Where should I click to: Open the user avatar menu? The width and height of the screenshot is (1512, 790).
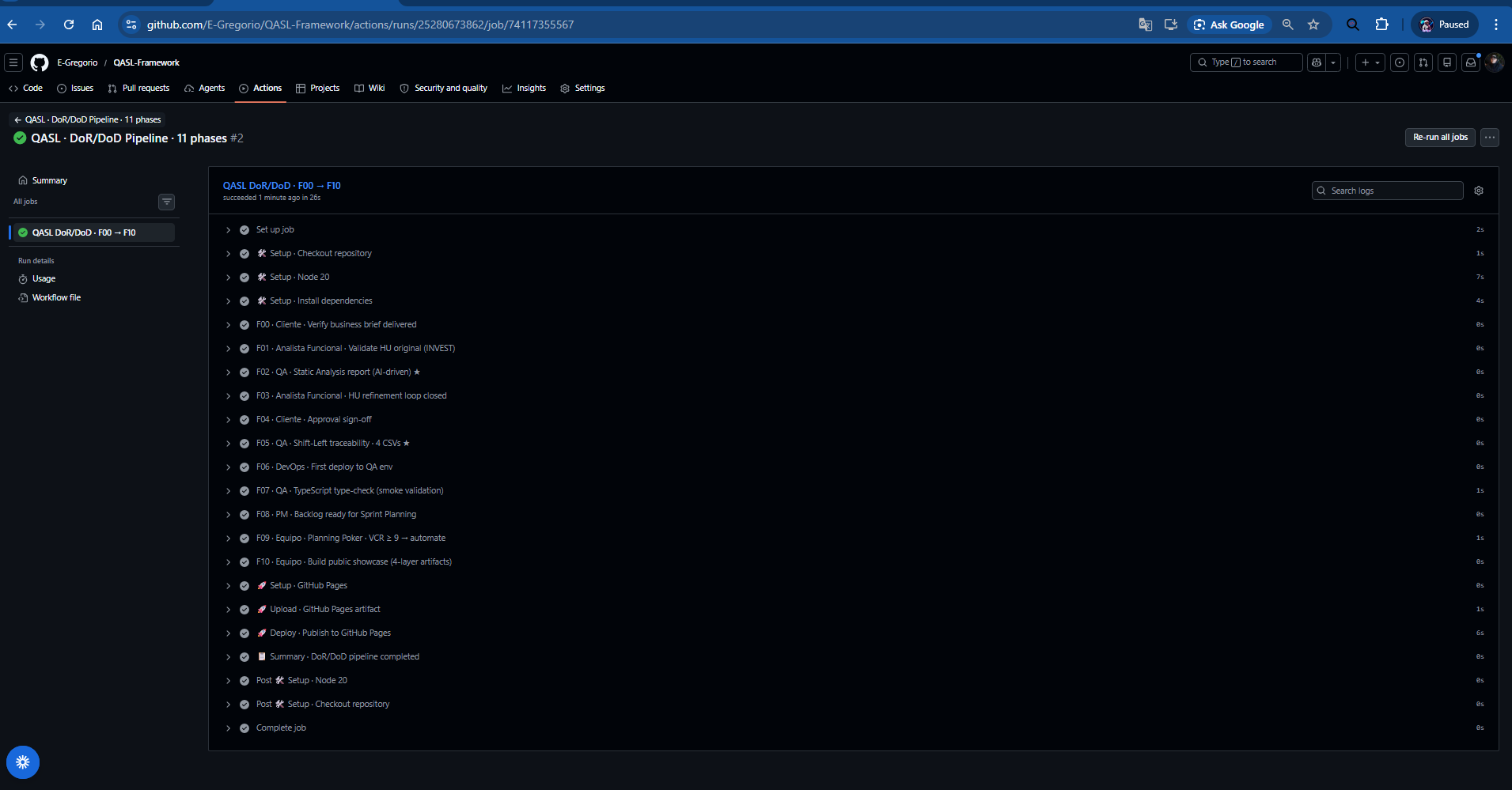tap(1495, 62)
